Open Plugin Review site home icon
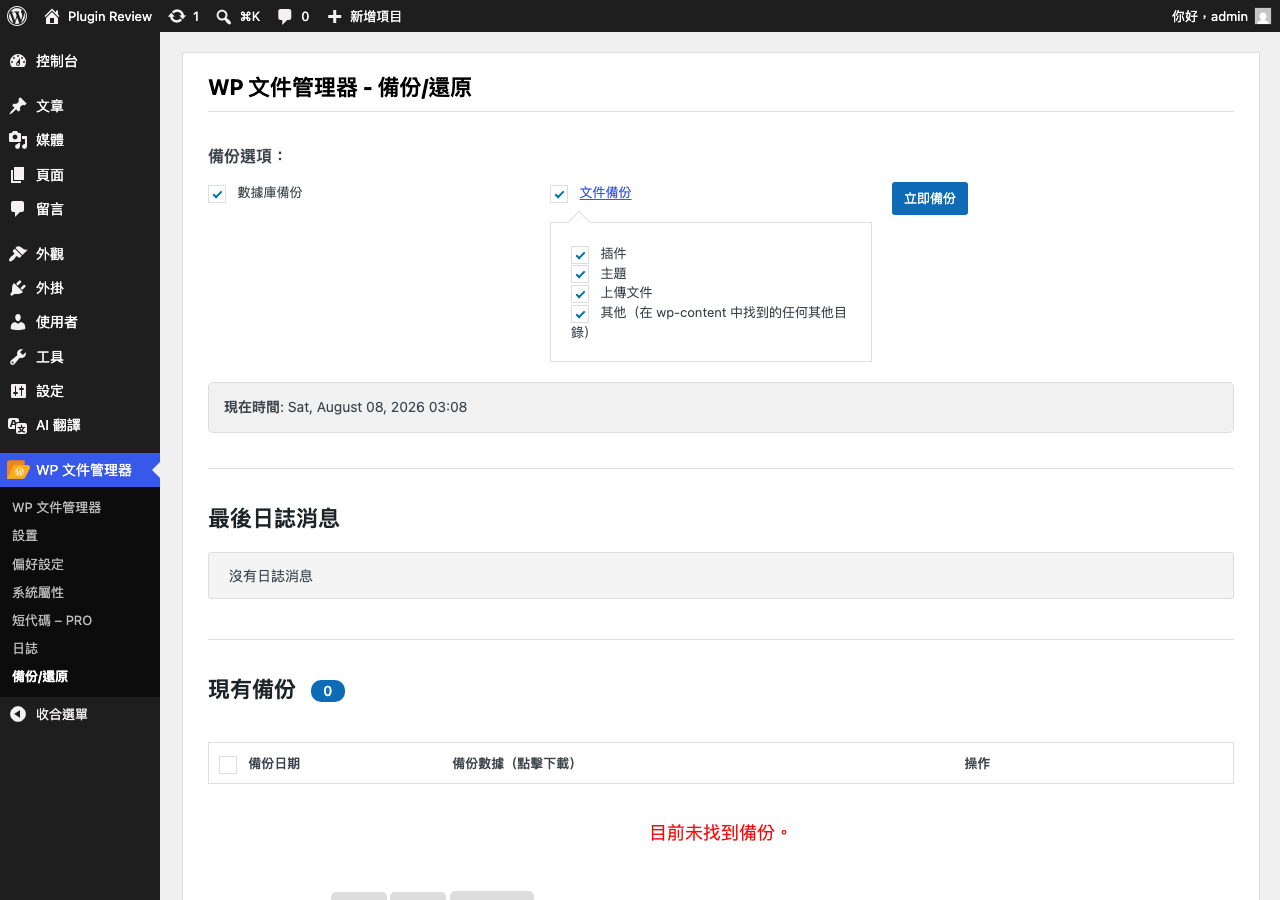This screenshot has height=900, width=1280. click(x=52, y=16)
